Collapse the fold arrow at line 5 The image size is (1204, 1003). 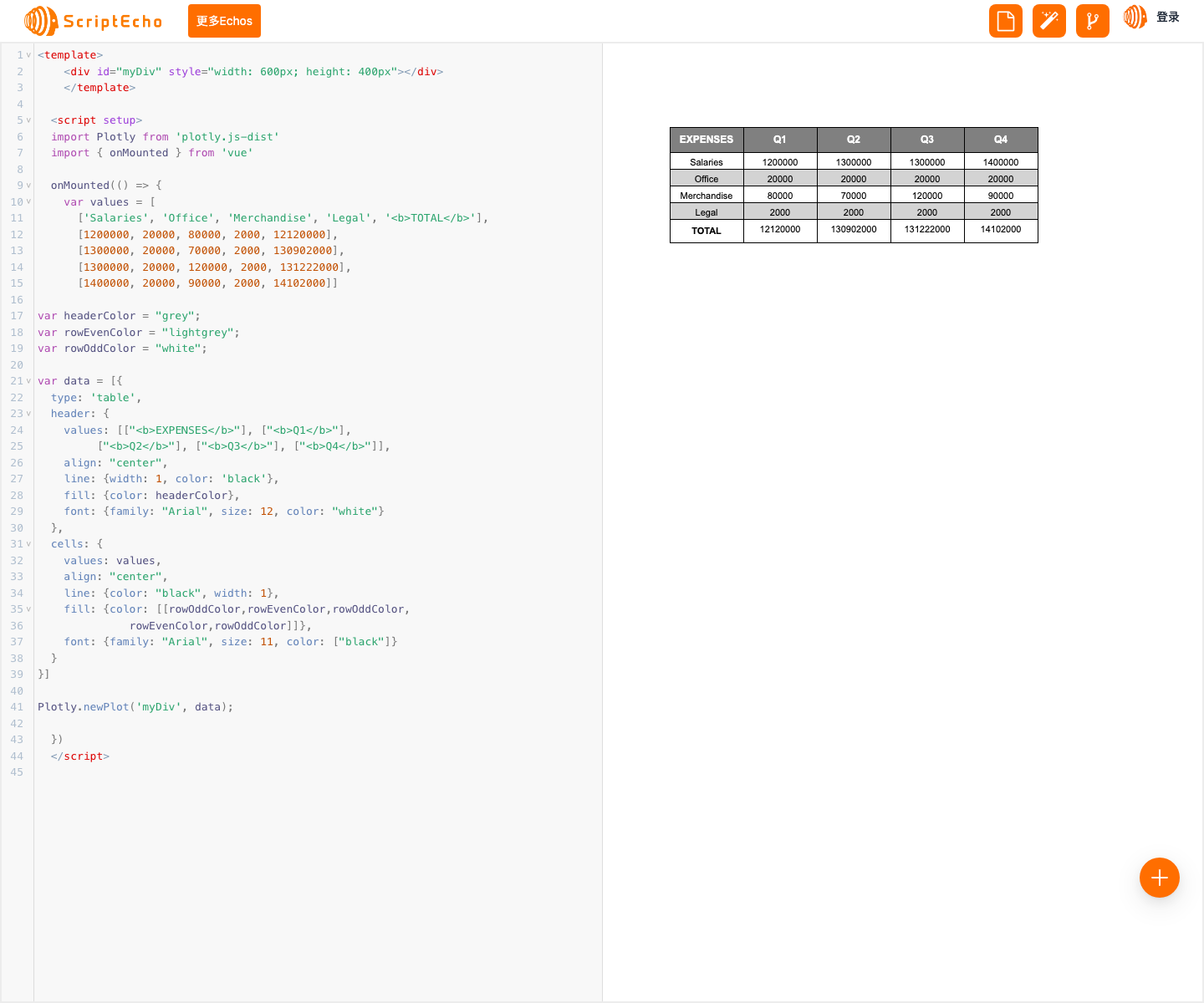point(28,120)
